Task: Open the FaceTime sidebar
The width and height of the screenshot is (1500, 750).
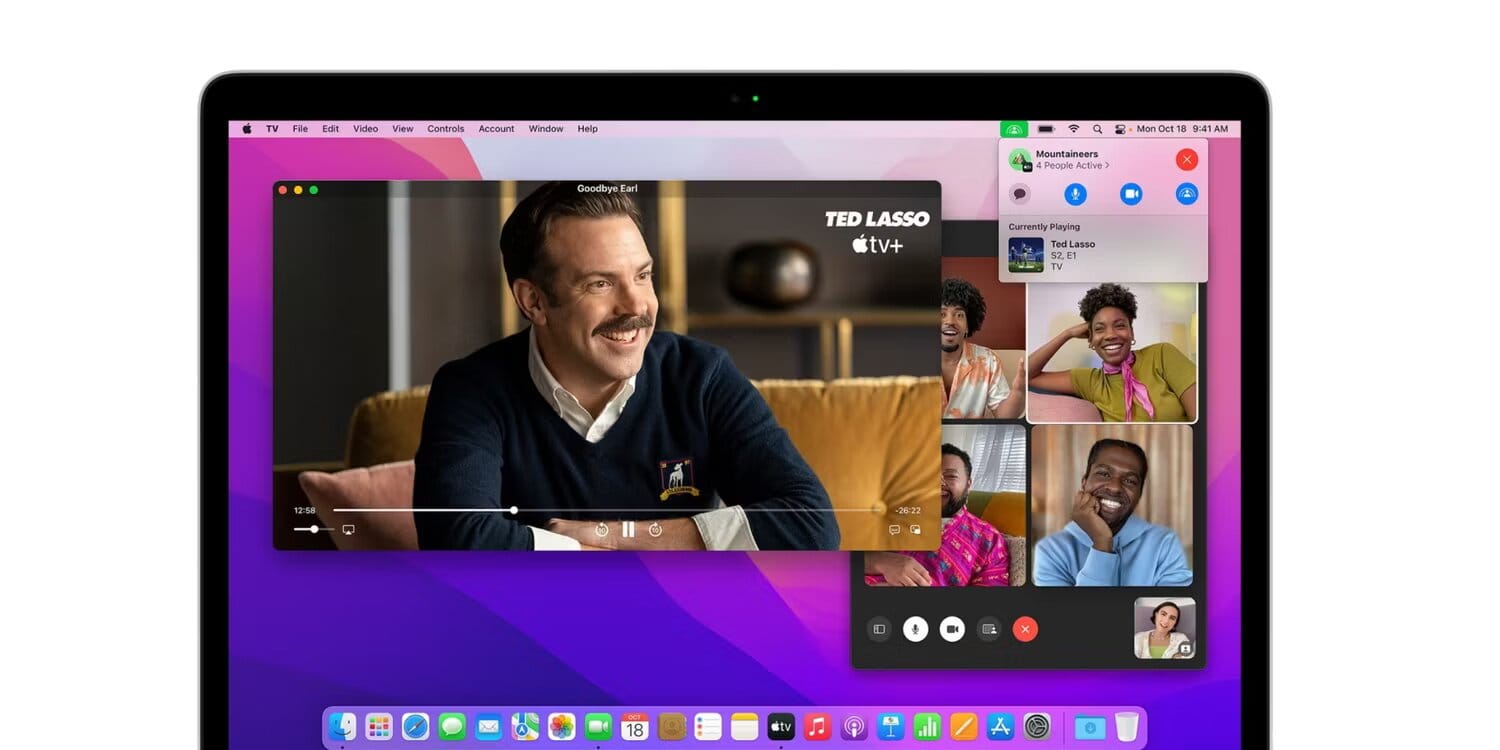Action: coord(879,629)
